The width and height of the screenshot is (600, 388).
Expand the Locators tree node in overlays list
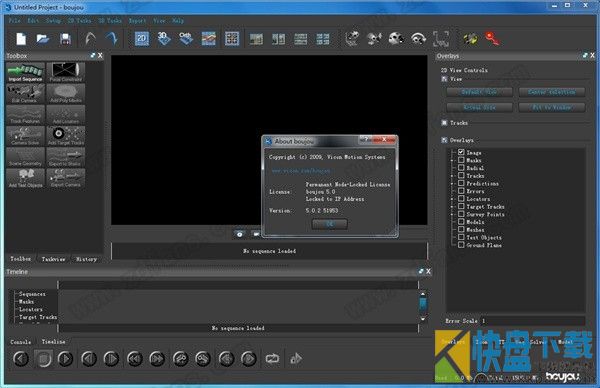click(x=452, y=199)
